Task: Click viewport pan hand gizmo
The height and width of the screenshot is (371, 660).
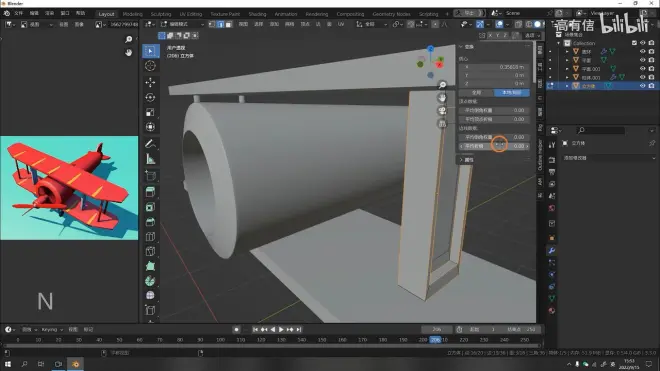Action: pos(442,98)
